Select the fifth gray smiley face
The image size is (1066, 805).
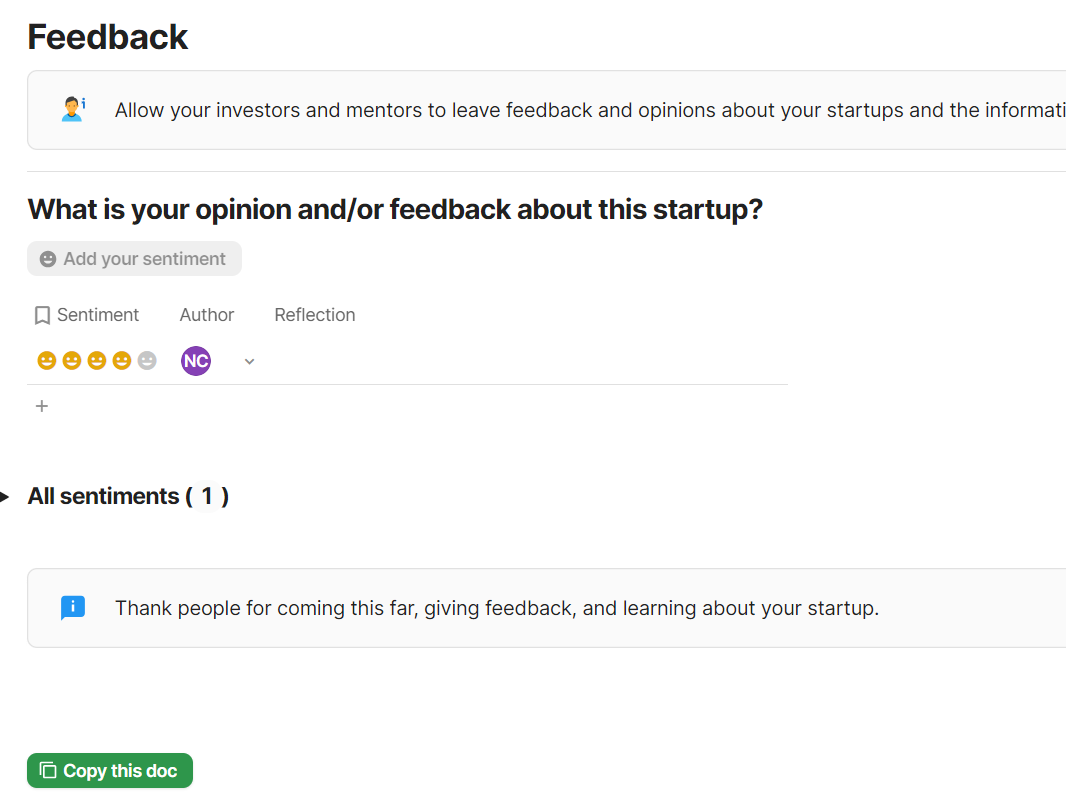pyautogui.click(x=147, y=361)
